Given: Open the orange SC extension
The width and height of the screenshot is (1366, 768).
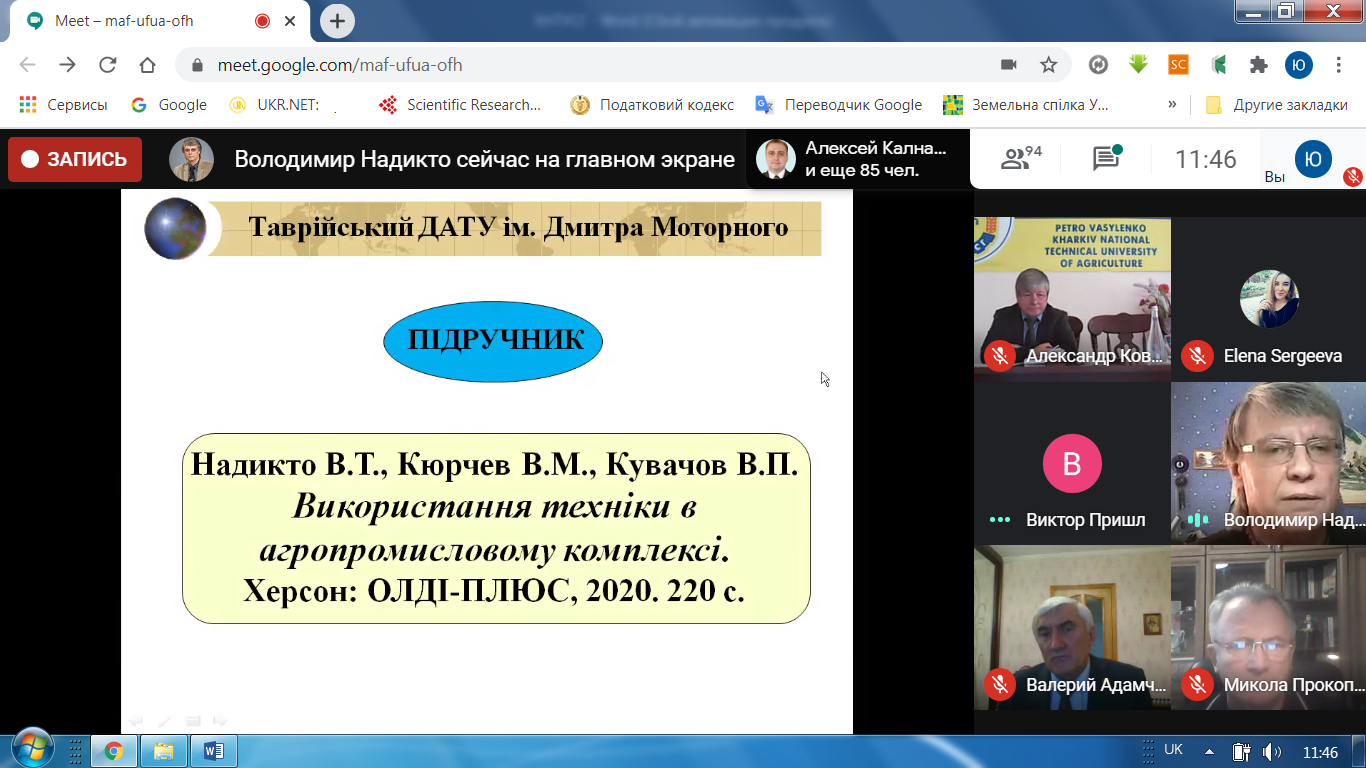Looking at the screenshot, I should 1179,65.
